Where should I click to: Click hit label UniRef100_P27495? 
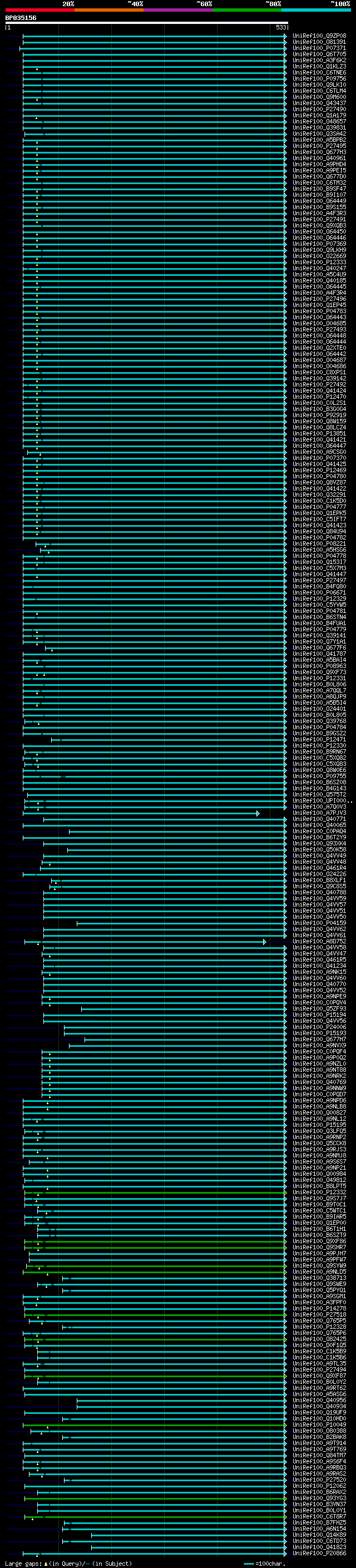point(319,146)
